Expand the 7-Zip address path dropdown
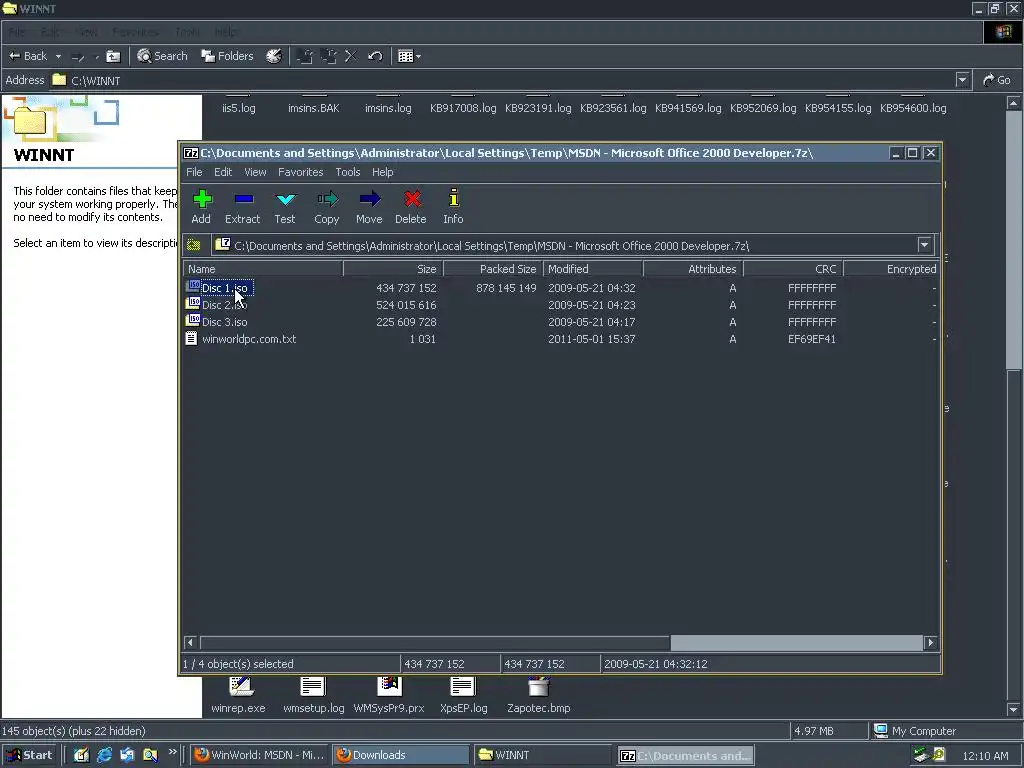1024x768 pixels. [x=924, y=246]
